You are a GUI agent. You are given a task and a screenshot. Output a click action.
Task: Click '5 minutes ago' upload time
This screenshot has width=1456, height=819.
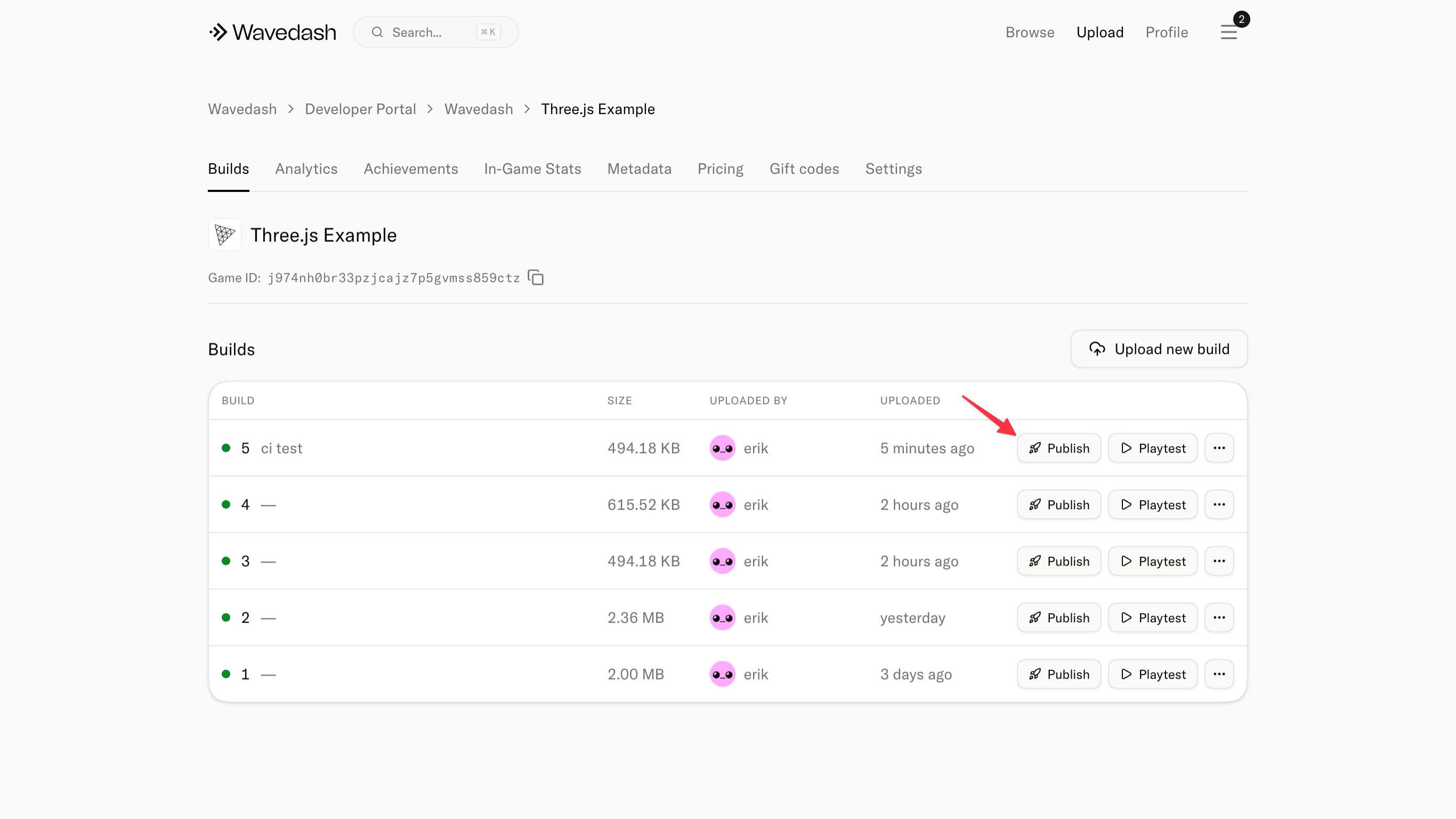[927, 448]
